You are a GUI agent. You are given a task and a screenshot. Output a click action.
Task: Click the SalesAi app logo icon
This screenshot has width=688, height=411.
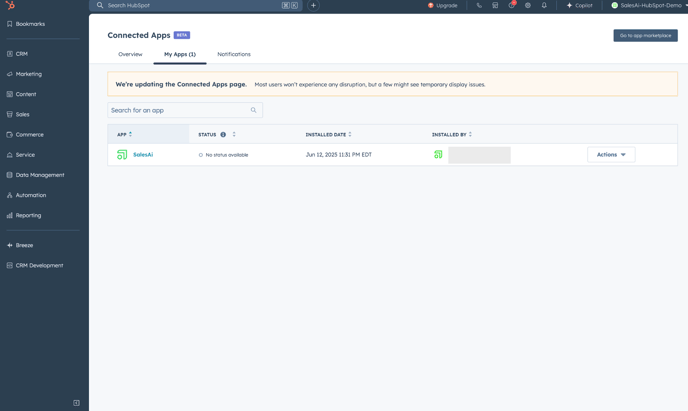[x=122, y=154]
